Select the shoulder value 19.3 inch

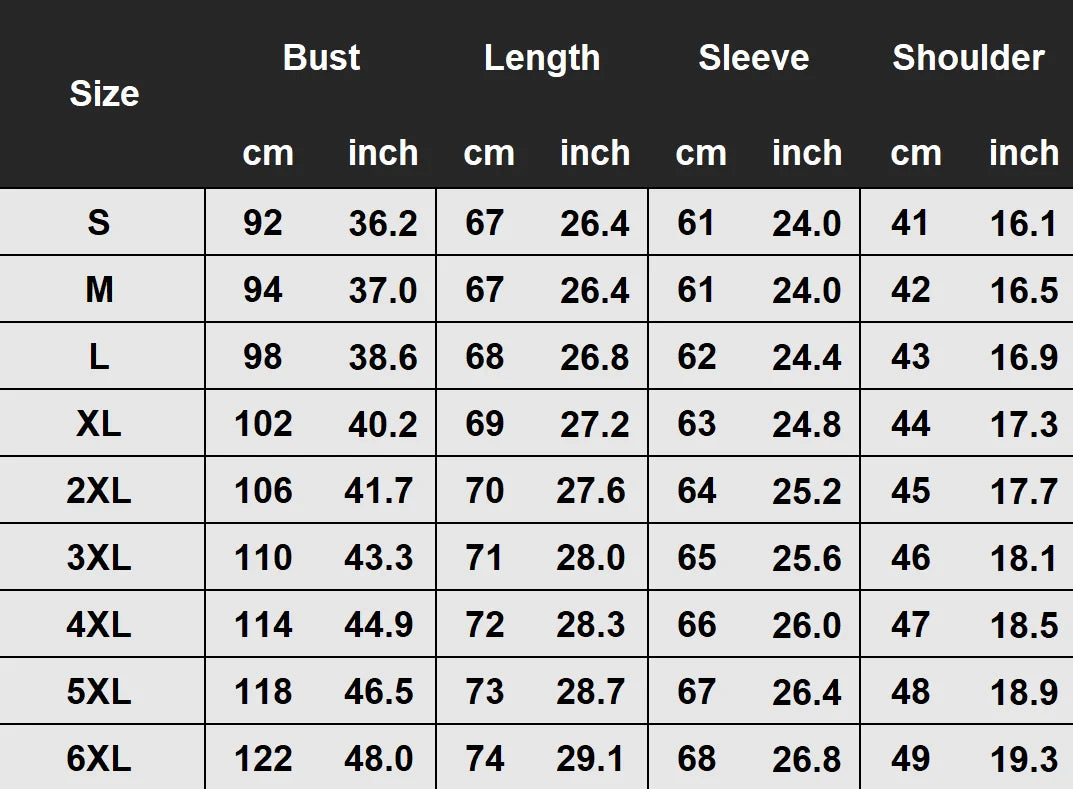(x=1023, y=759)
